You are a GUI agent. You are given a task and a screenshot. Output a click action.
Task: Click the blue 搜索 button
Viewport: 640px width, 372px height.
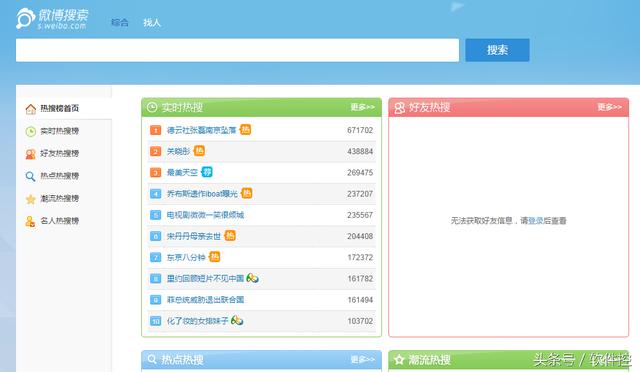[x=497, y=50]
